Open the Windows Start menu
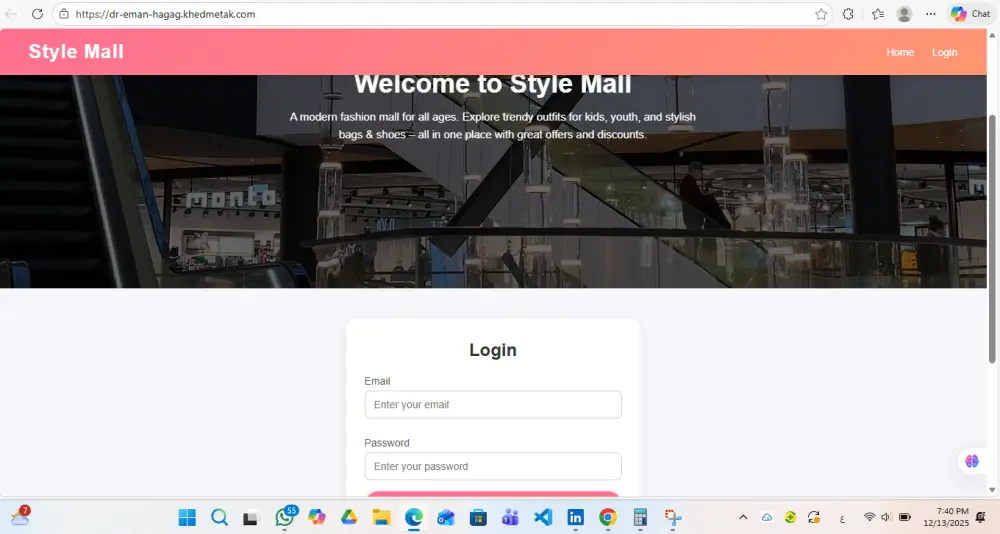The height and width of the screenshot is (534, 1000). pyautogui.click(x=187, y=517)
